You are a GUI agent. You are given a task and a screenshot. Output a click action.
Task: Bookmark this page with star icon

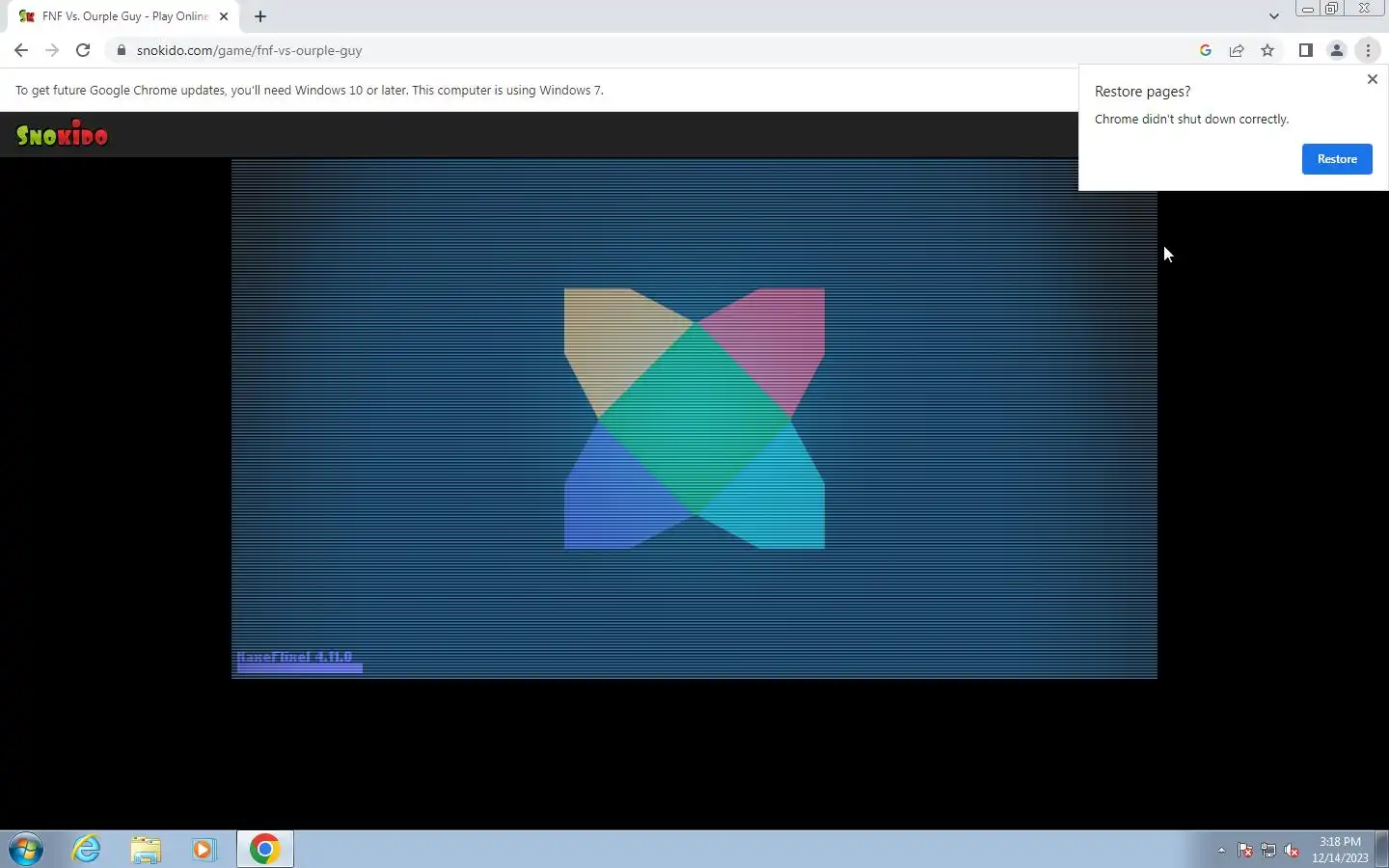[x=1267, y=50]
